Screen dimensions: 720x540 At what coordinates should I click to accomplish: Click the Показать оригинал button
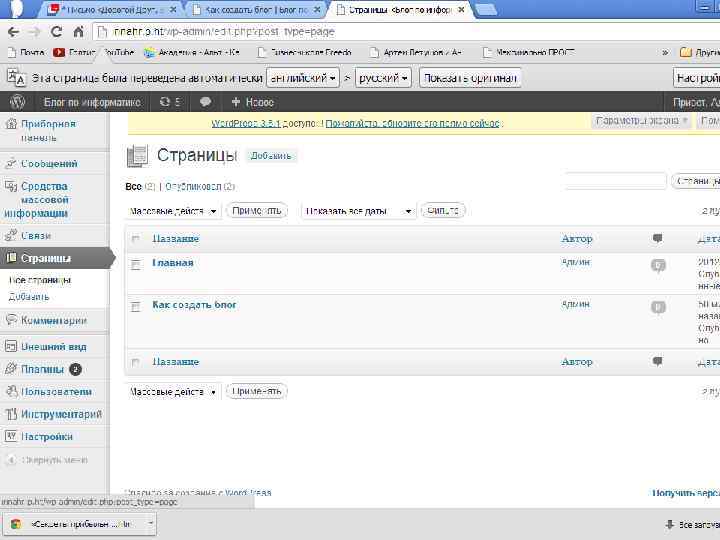(x=470, y=78)
